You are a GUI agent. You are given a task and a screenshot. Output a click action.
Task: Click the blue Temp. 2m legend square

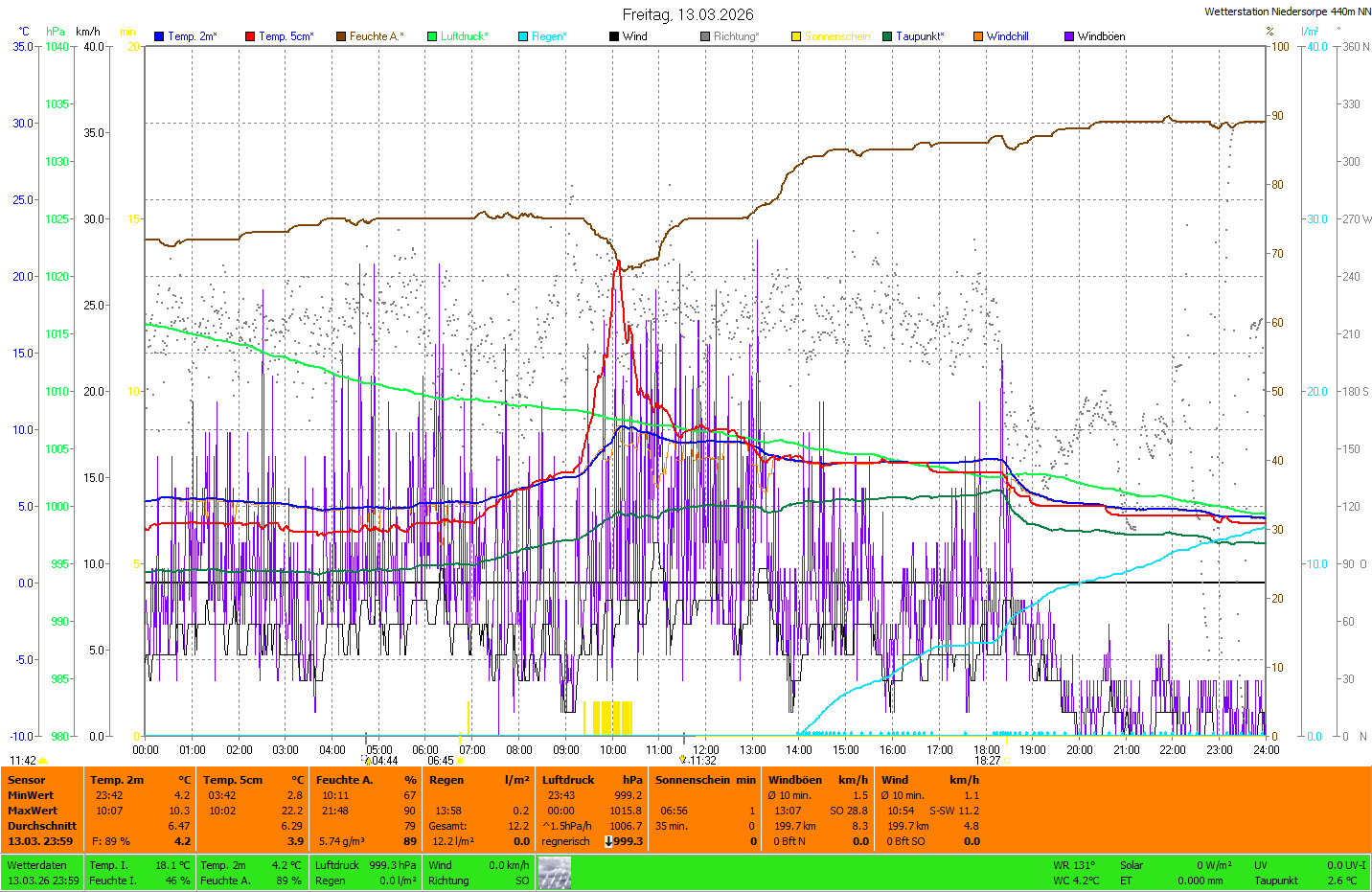click(x=159, y=36)
